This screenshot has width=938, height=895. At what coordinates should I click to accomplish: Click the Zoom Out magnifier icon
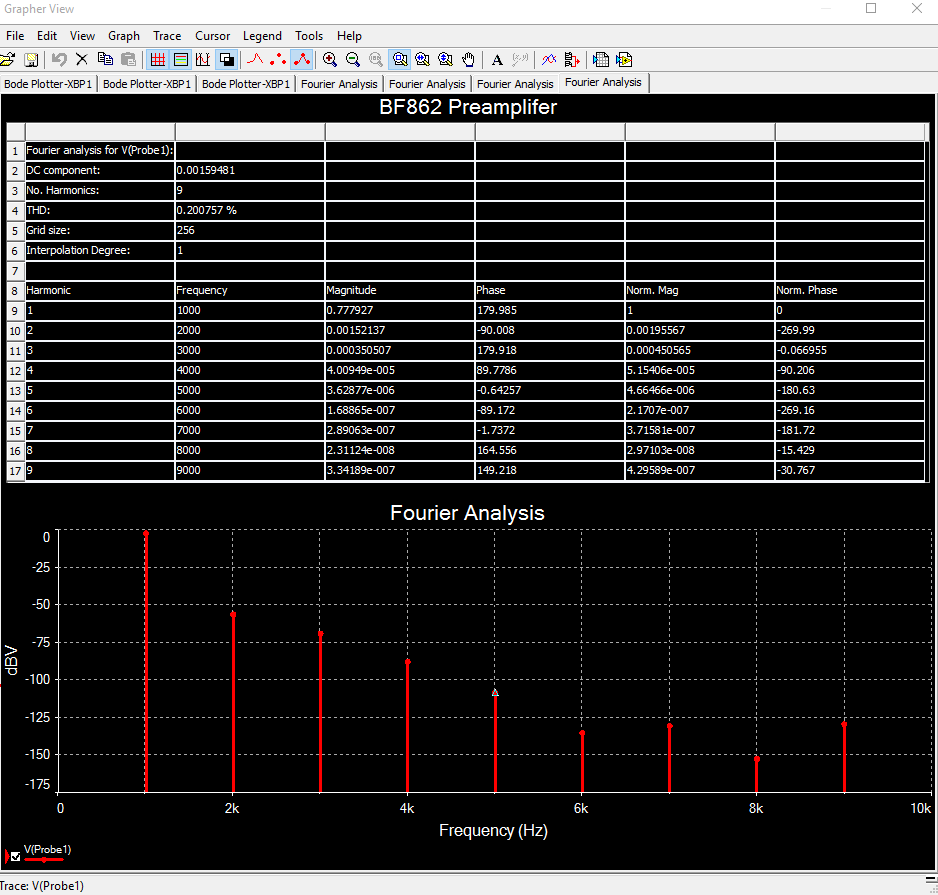pyautogui.click(x=353, y=59)
